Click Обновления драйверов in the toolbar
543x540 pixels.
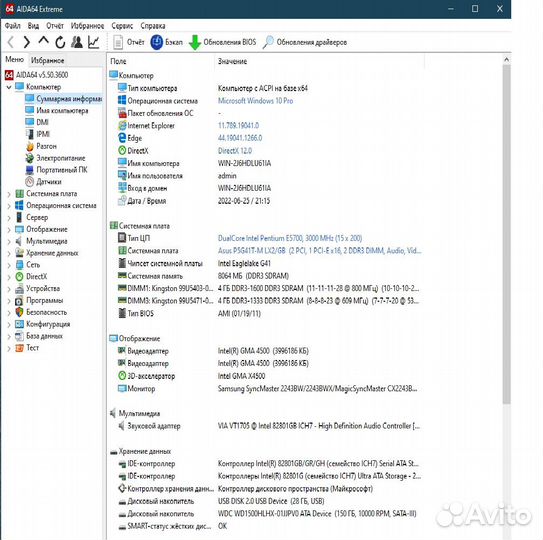[305, 42]
